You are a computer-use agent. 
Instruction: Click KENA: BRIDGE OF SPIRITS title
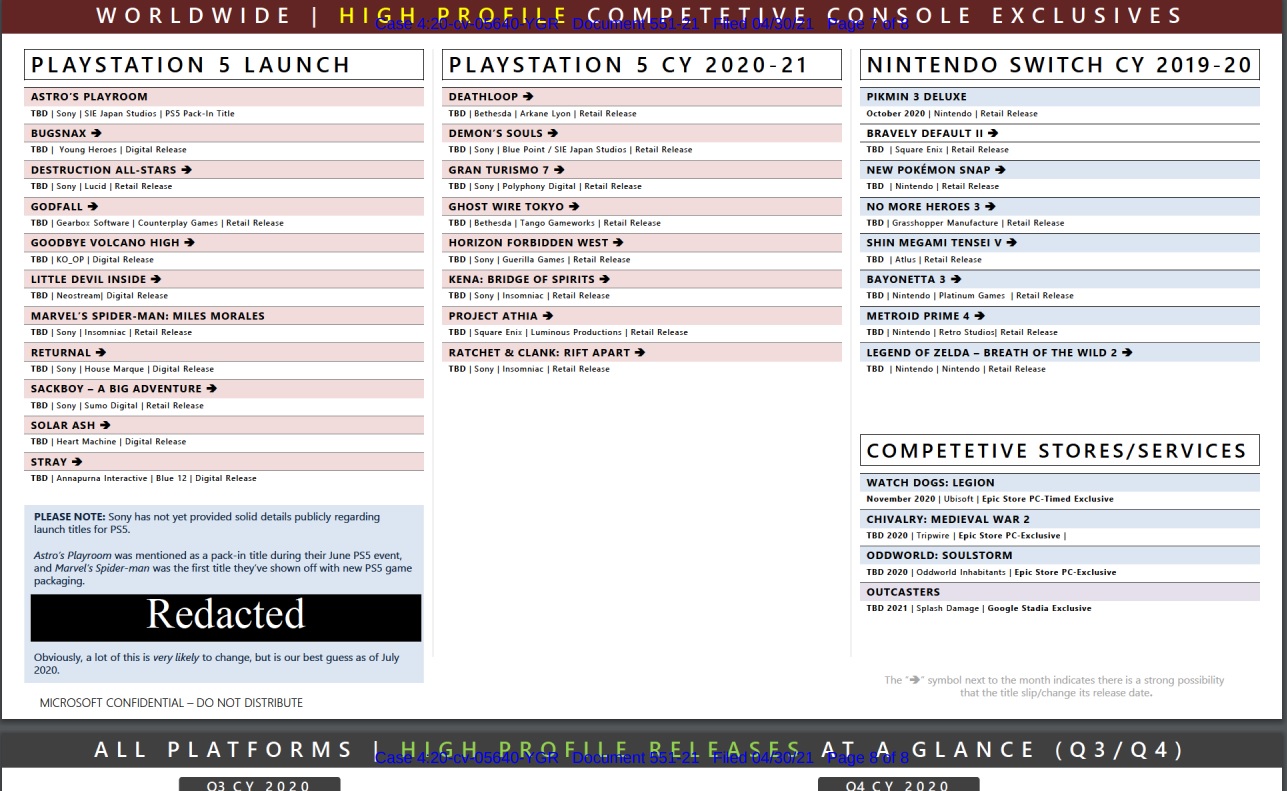(x=529, y=279)
